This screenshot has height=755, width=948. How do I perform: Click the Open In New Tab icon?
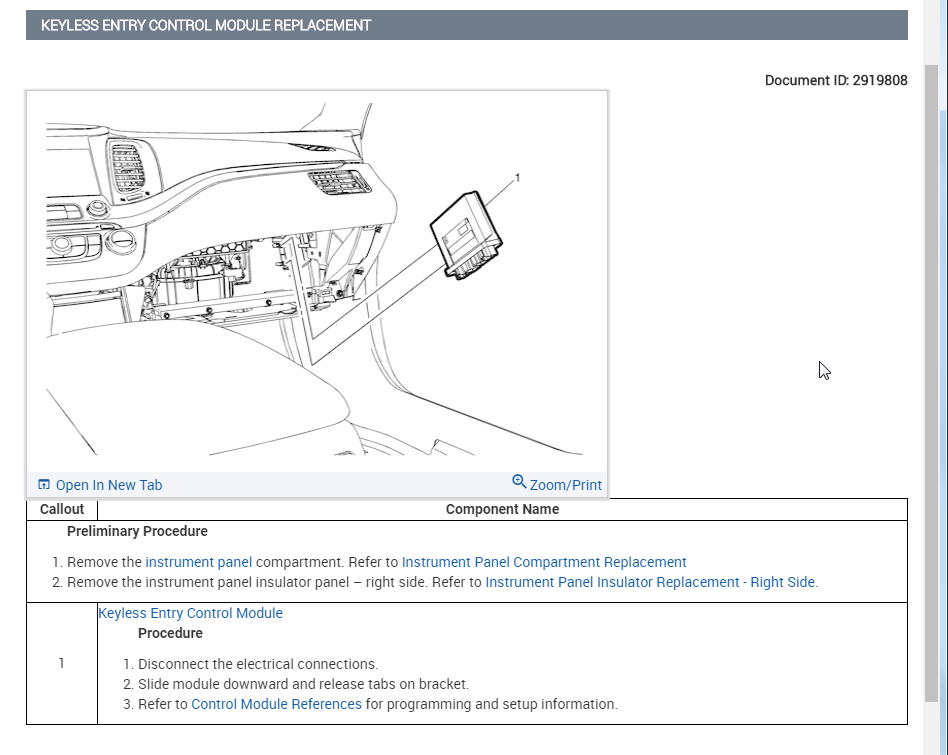point(44,485)
